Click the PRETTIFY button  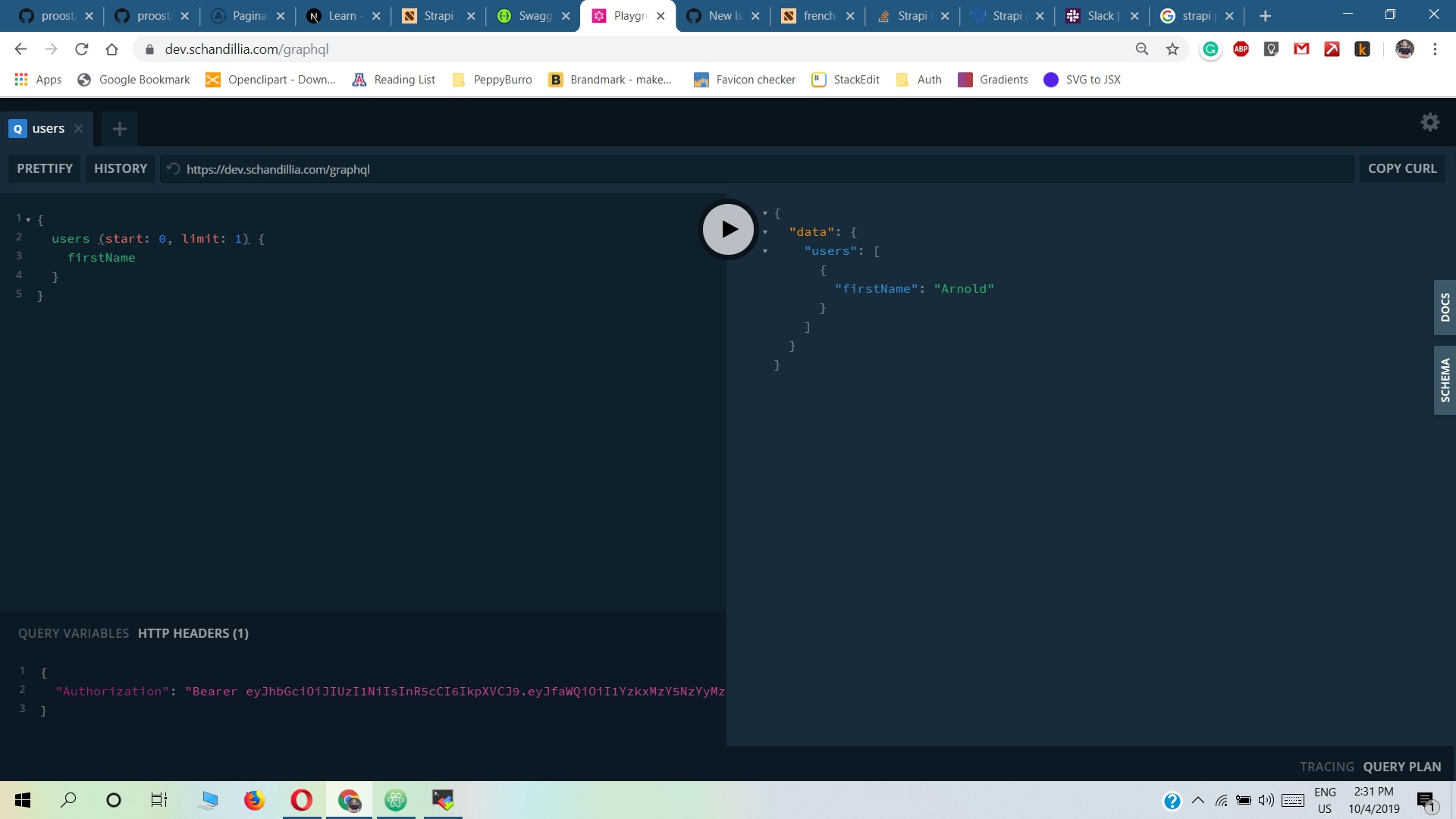pos(45,168)
